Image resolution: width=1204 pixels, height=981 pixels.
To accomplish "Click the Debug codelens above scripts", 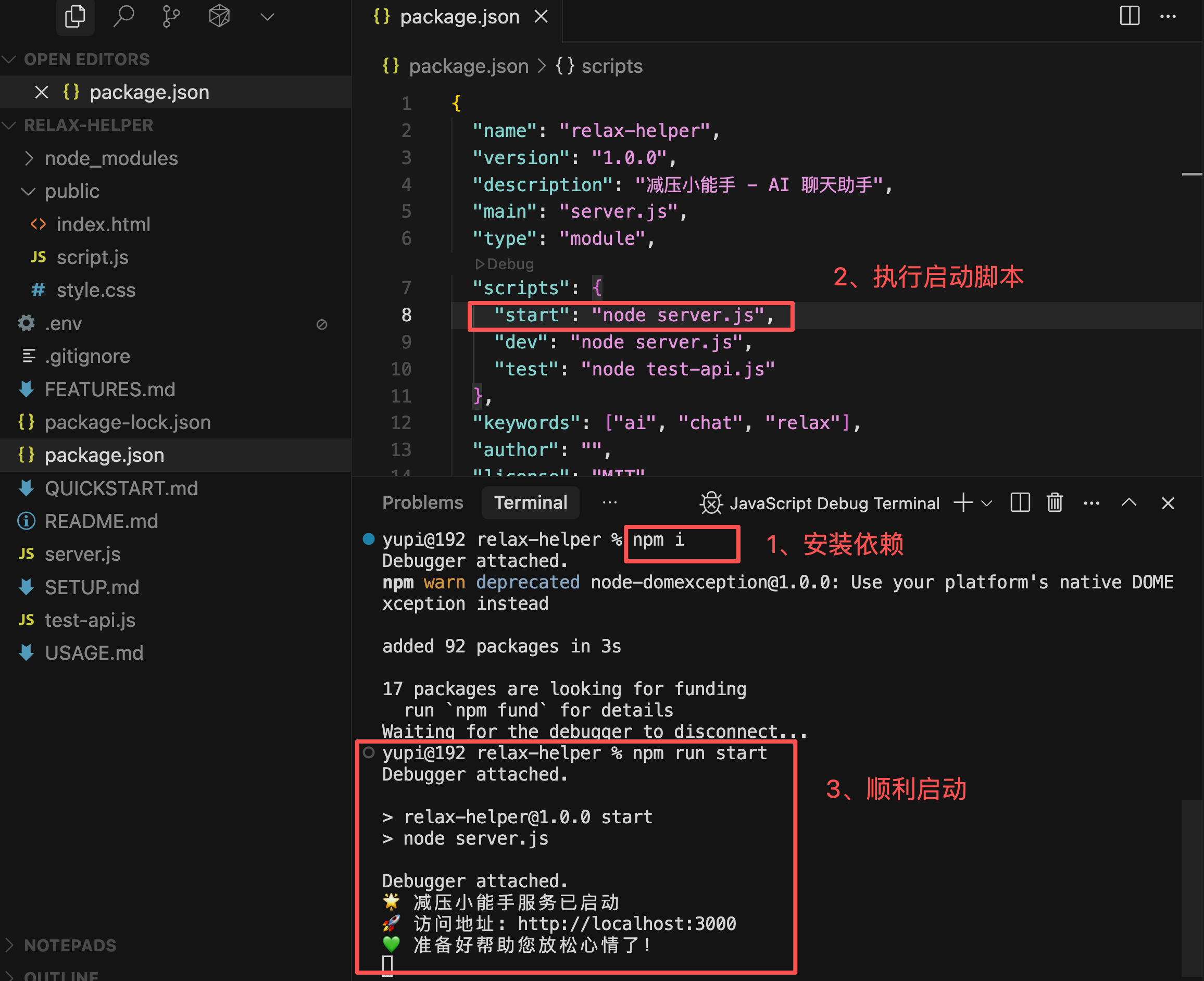I will (505, 264).
